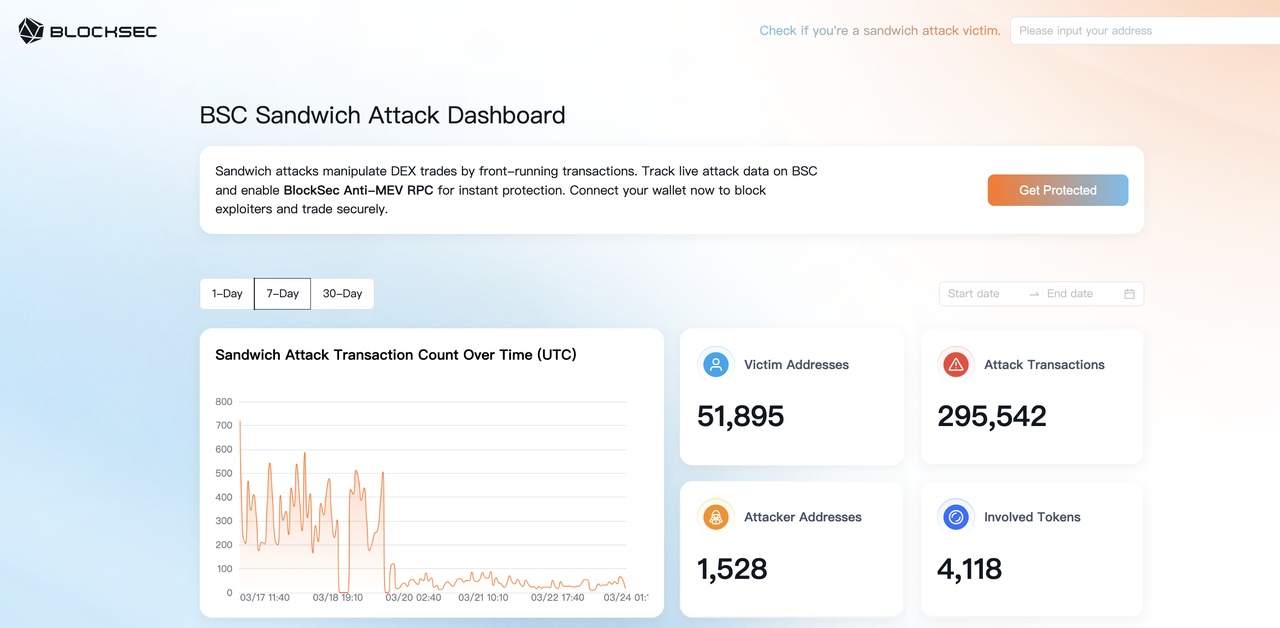This screenshot has height=628, width=1280.
Task: Click the arrow between start and end dates
Action: coord(1034,294)
